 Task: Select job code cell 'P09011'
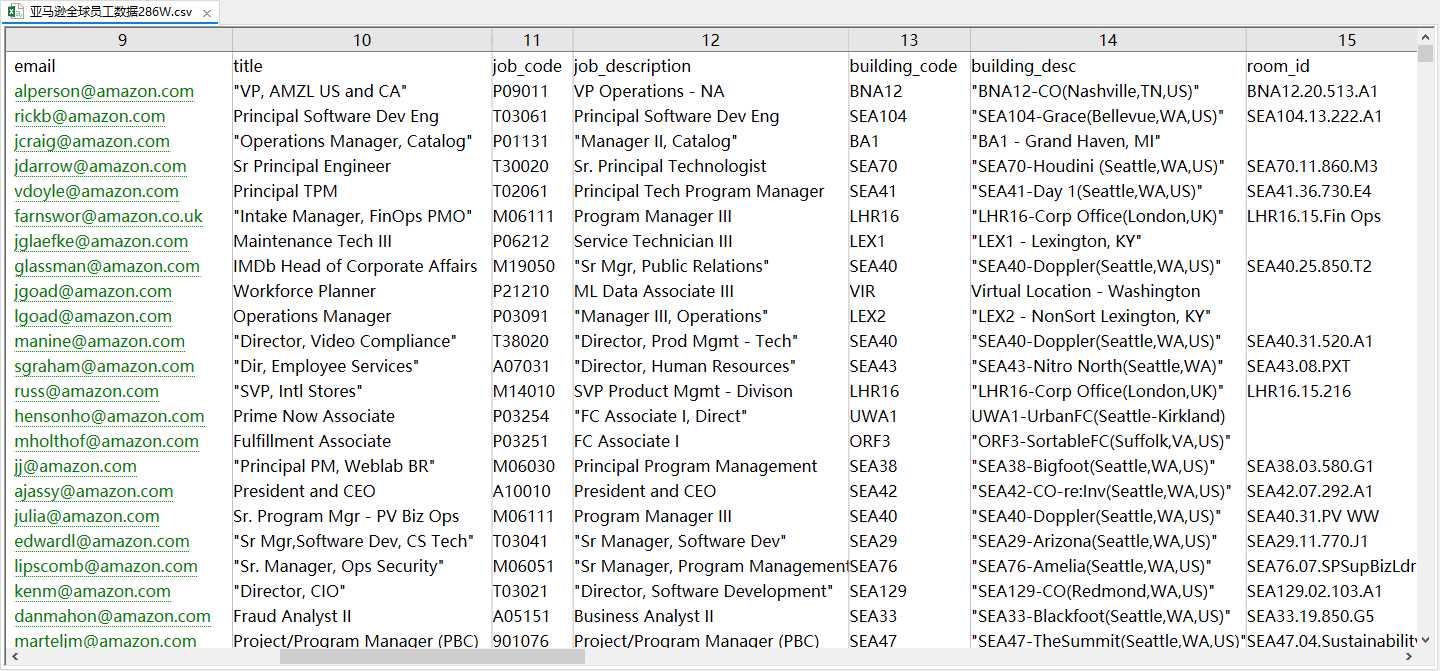point(532,91)
